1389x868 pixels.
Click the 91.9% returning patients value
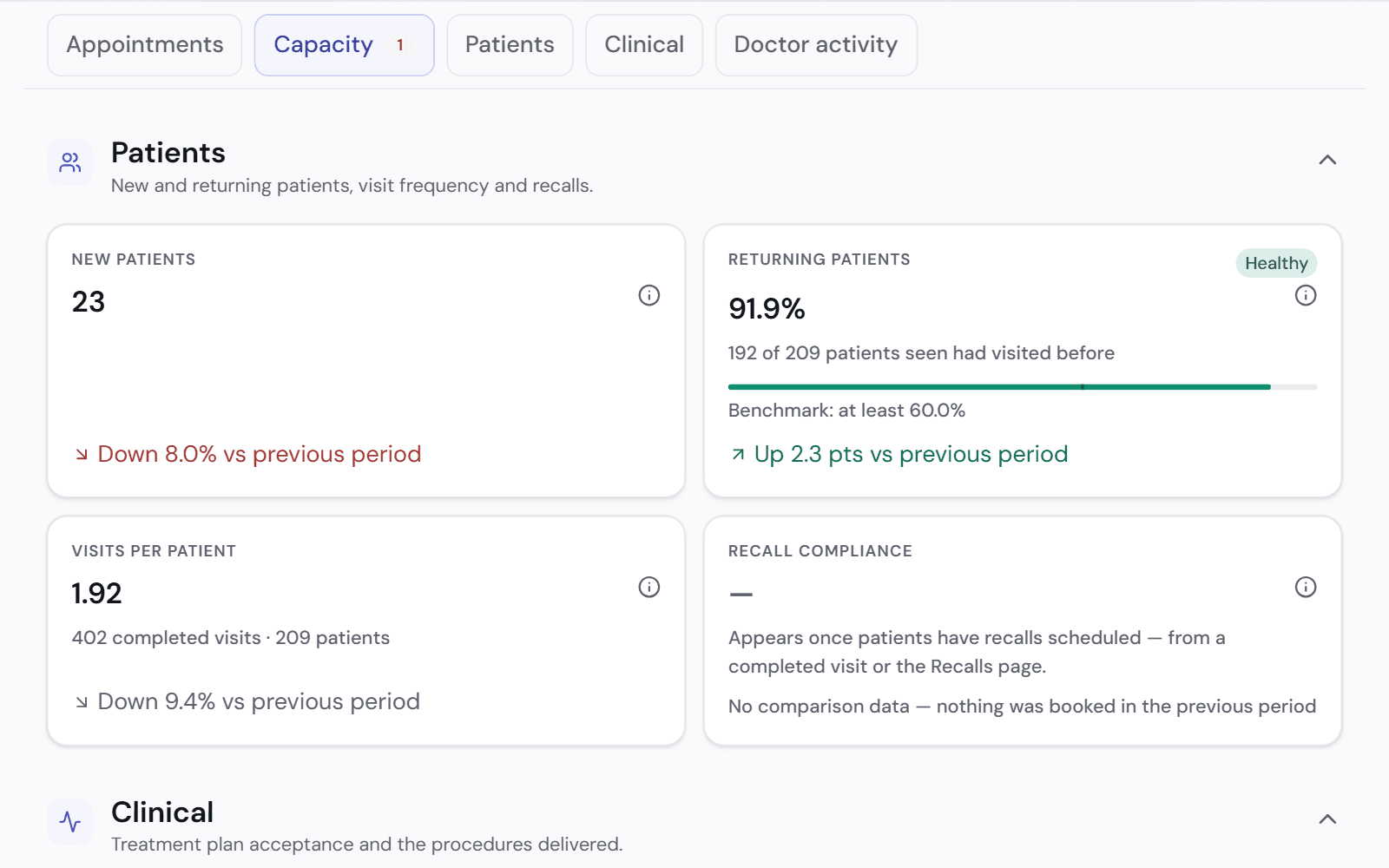coord(767,309)
